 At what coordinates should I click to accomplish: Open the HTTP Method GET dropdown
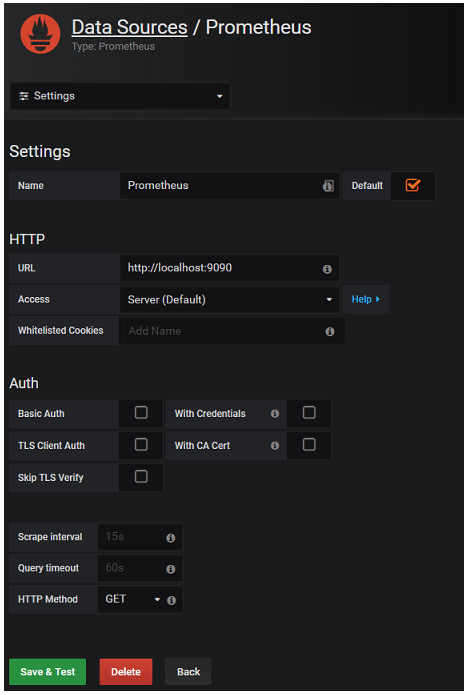pos(131,599)
